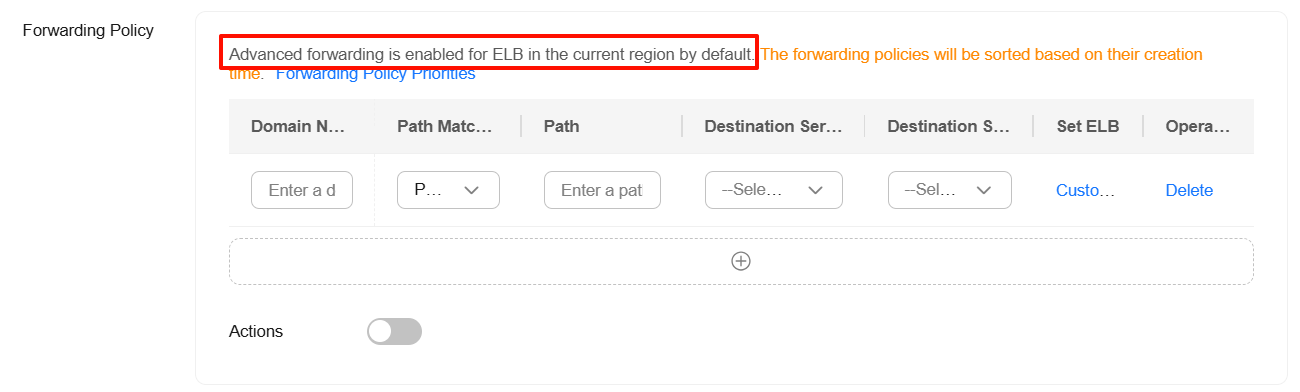This screenshot has width=1300, height=392.
Task: Expand the Destination Service select dropdown
Action: (773, 190)
